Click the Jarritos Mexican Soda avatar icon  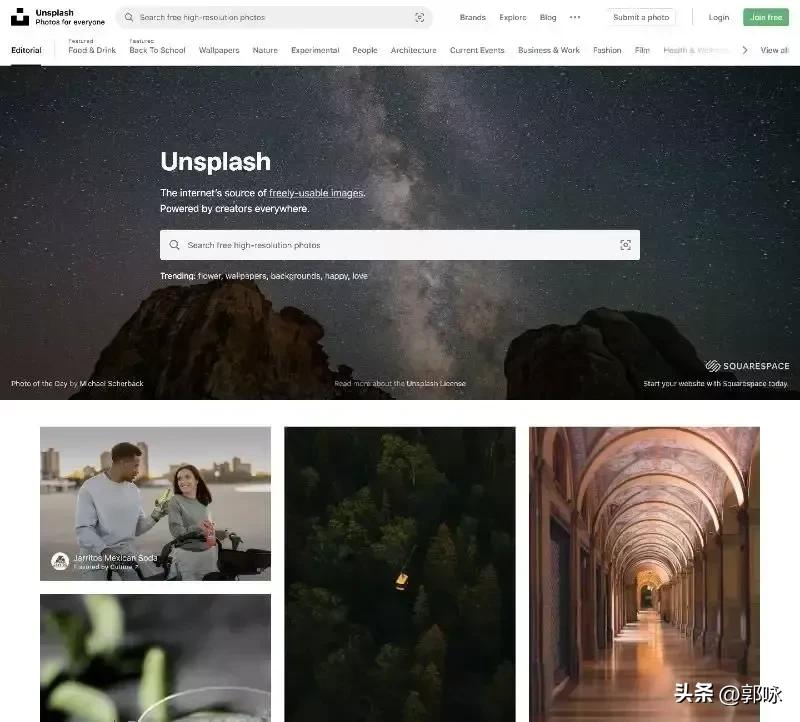(60, 561)
